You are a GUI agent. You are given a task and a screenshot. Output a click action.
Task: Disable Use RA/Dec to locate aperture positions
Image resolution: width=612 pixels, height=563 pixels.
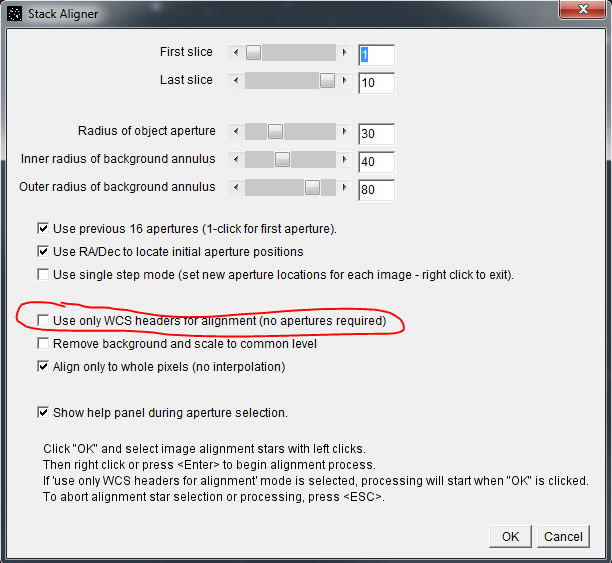coord(43,251)
